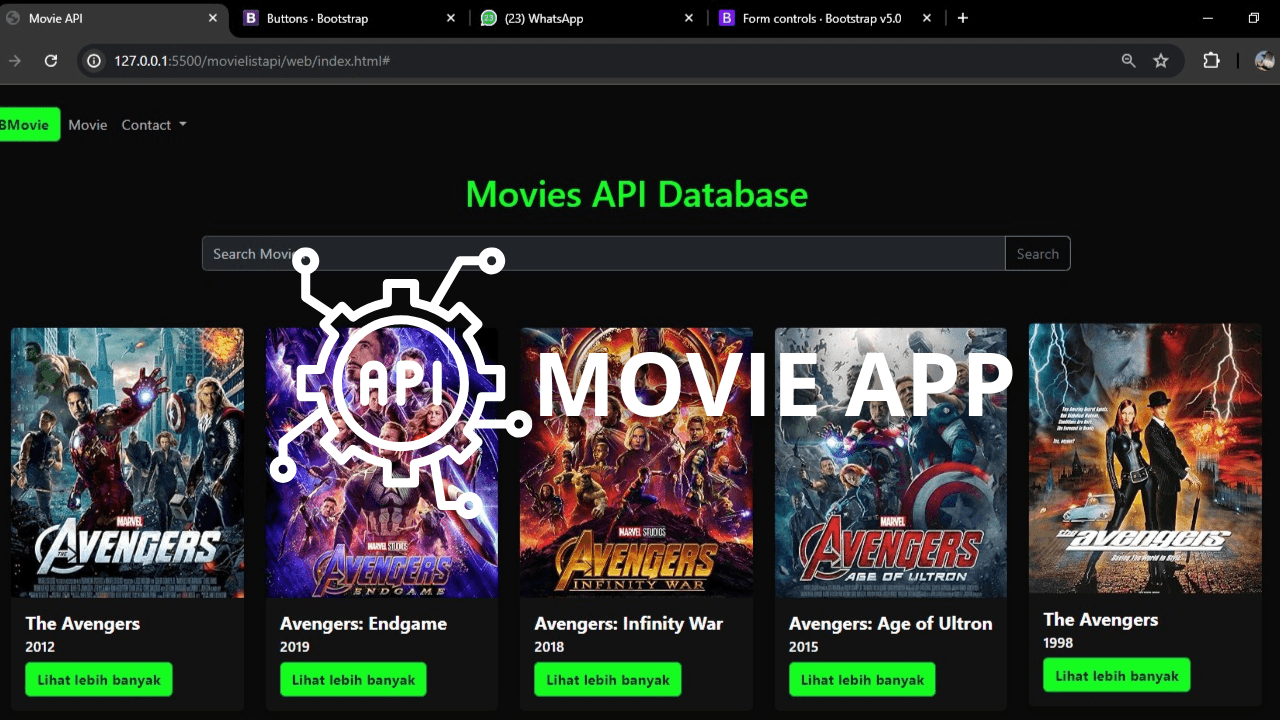Click Lihat lebih banyak for The Avengers 2012

coord(99,680)
